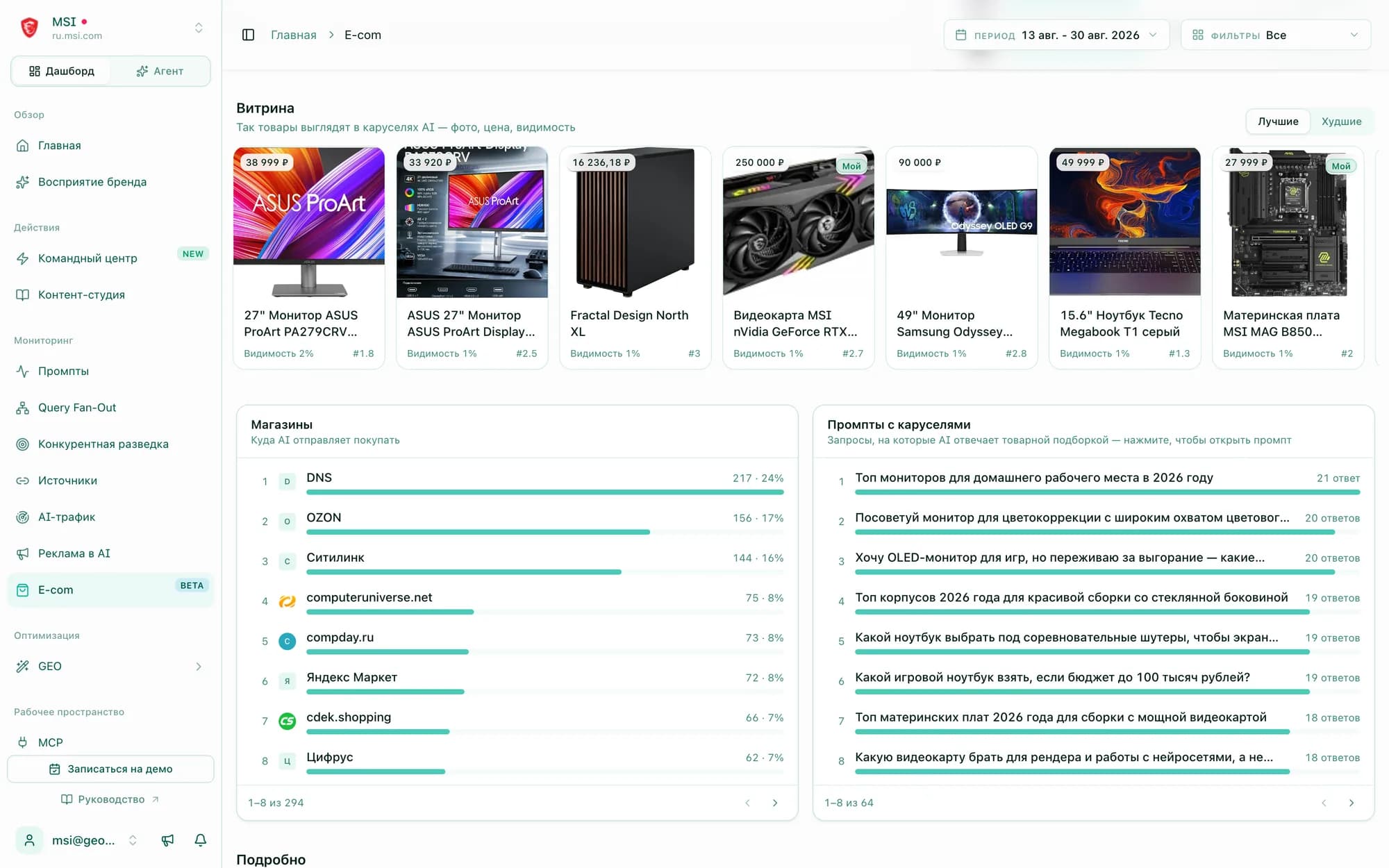The height and width of the screenshot is (868, 1389).
Task: Click the Конкурентная разведка target icon
Action: 23,444
